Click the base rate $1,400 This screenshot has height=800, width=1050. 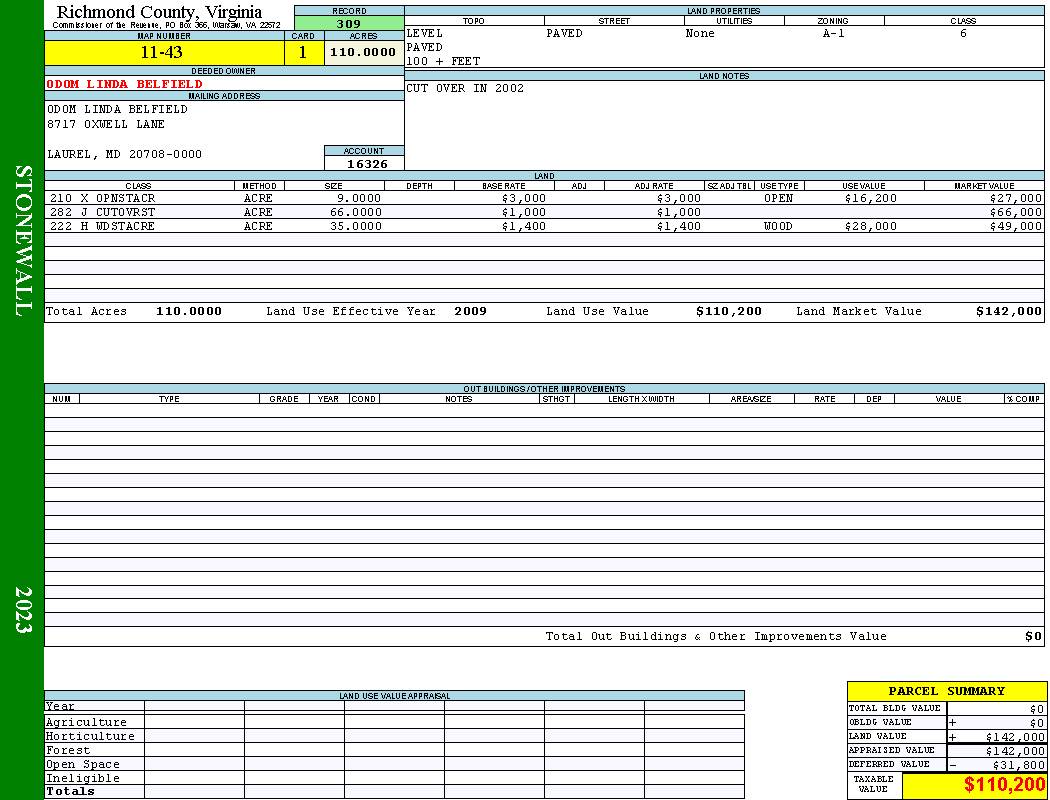[x=524, y=226]
